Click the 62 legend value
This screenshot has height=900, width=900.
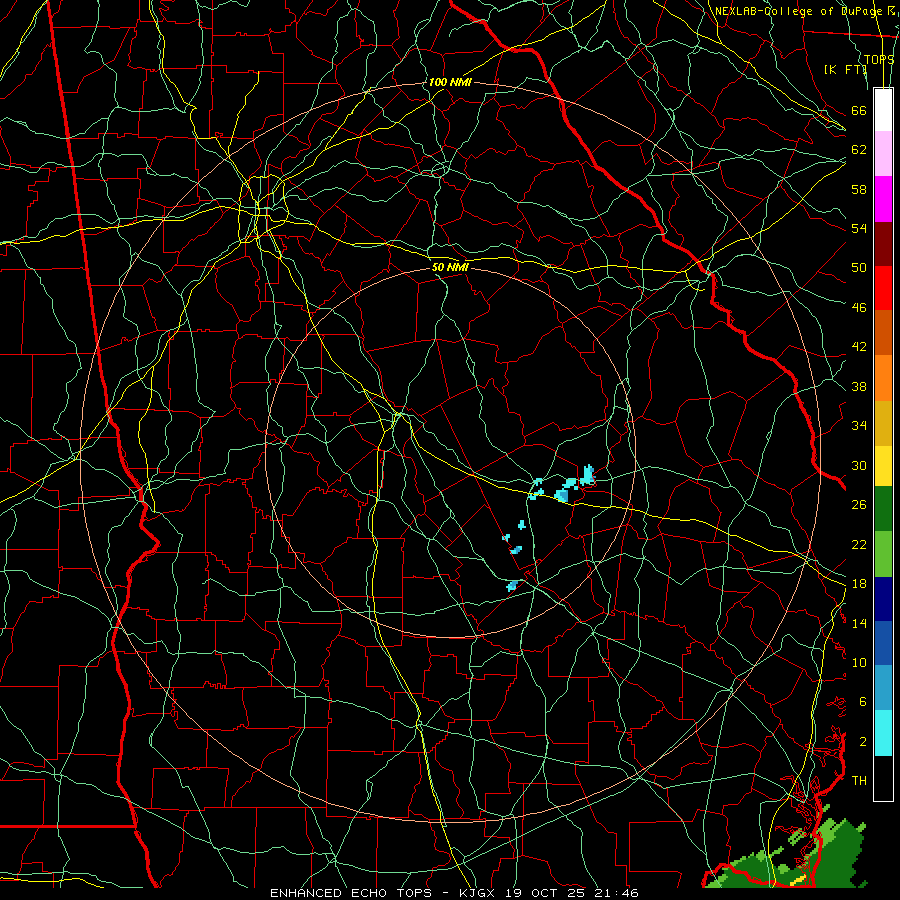[859, 150]
